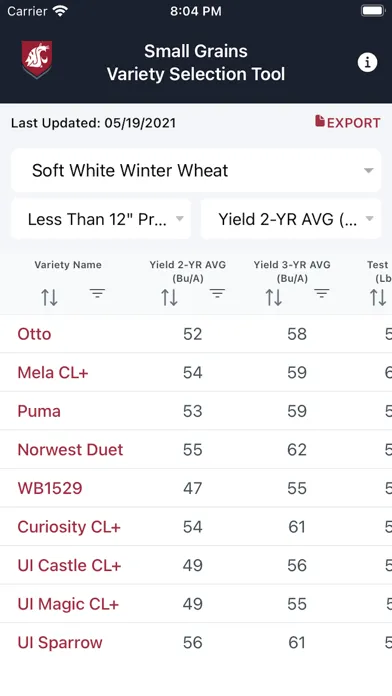Select the UI Sparrow variety
This screenshot has width=392, height=696.
pos(60,643)
